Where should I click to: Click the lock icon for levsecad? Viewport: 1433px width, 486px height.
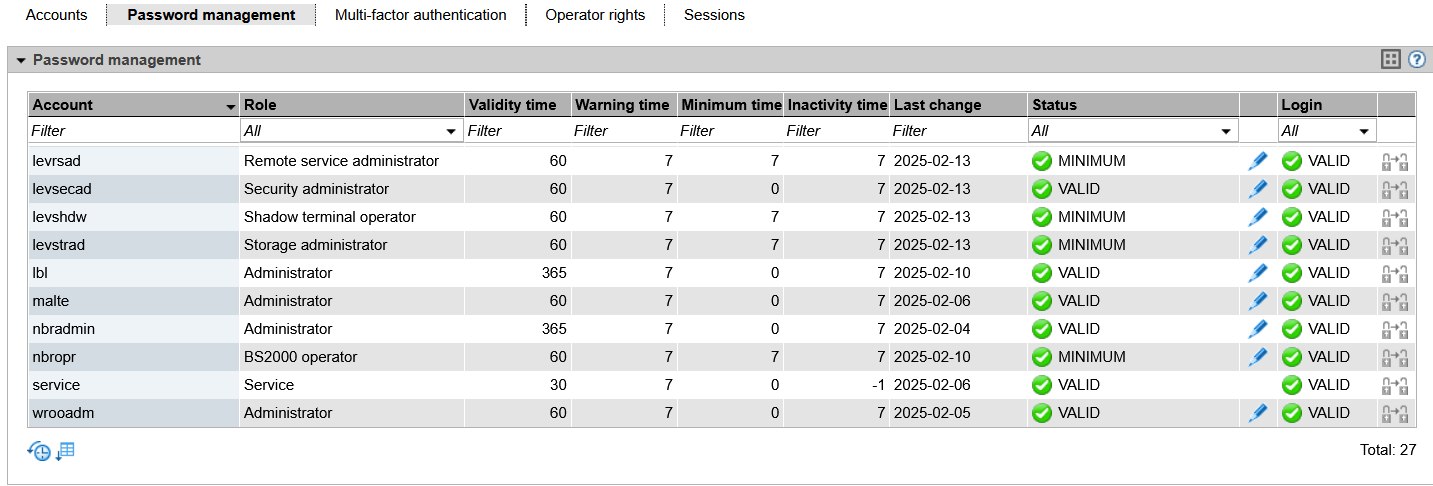coord(1395,189)
